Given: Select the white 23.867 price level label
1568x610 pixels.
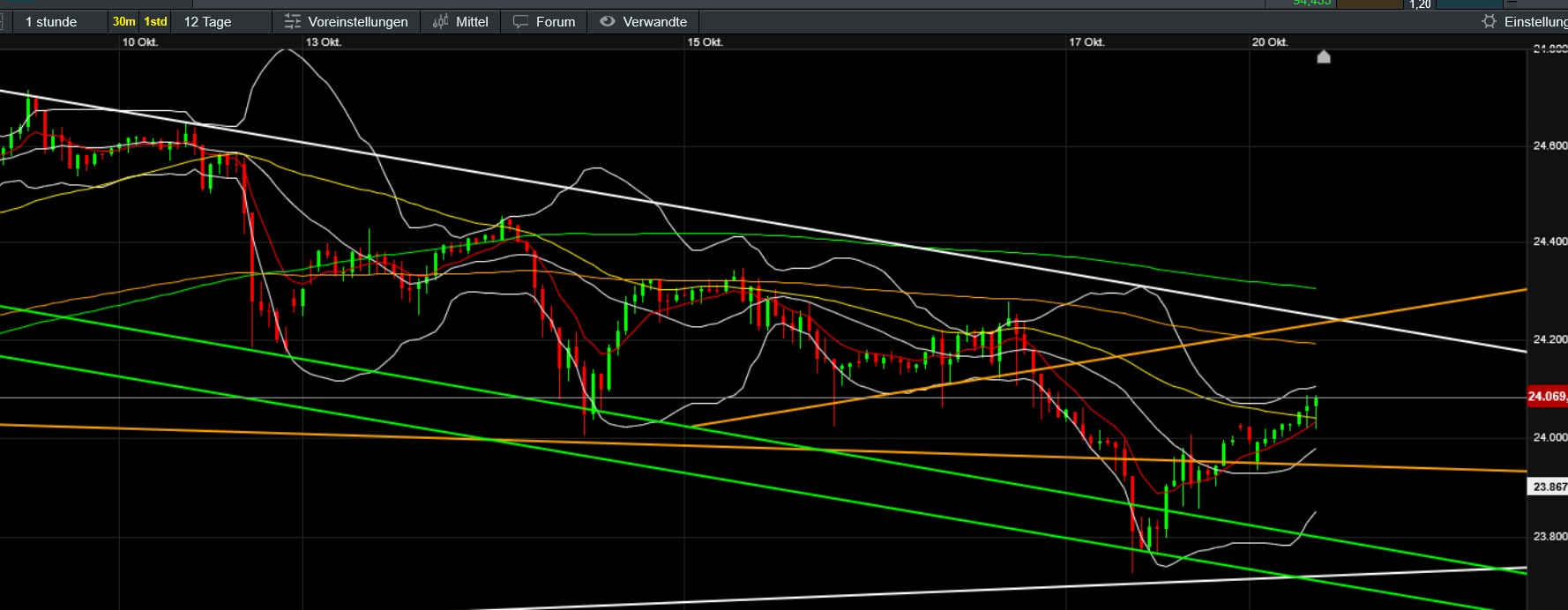Looking at the screenshot, I should (x=1549, y=487).
